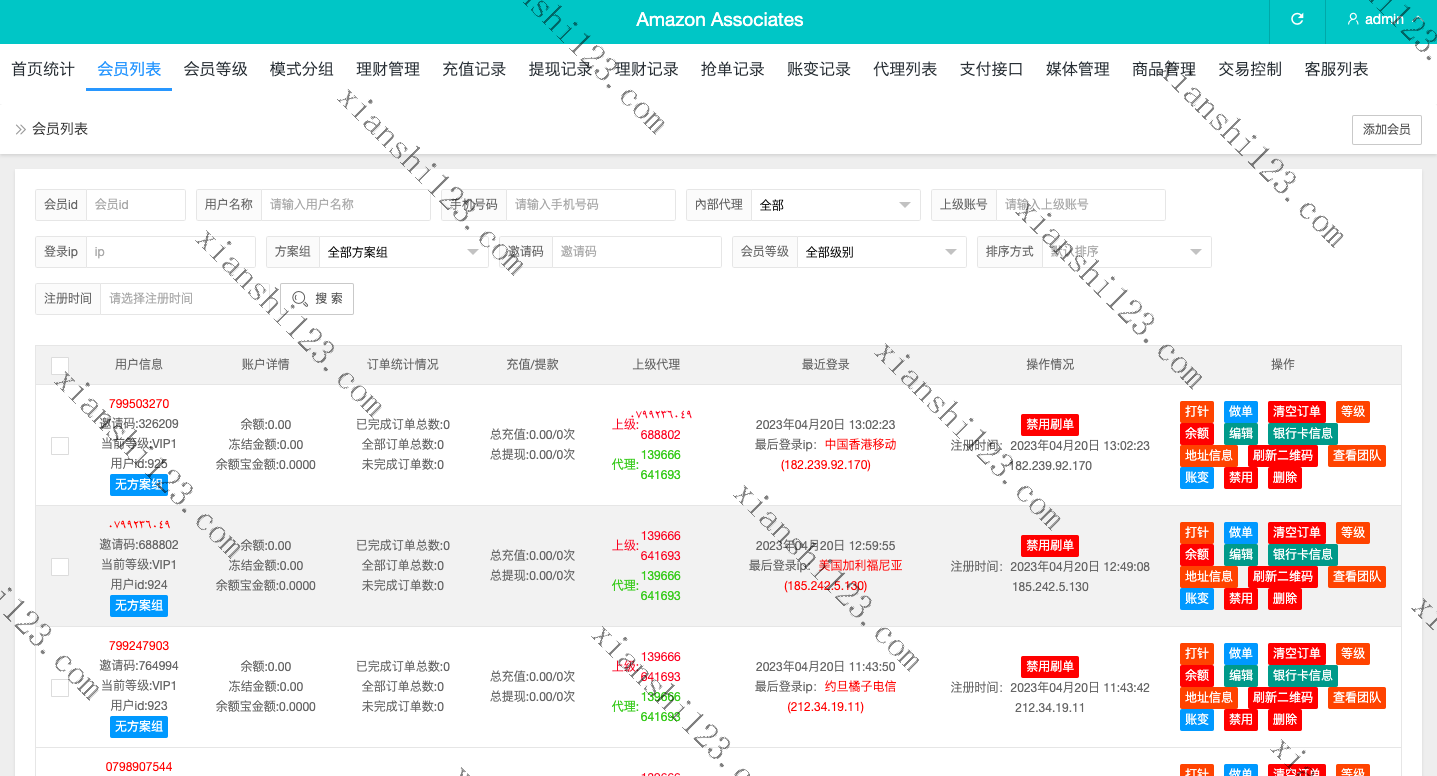Click 查看团队 for user id:924
This screenshot has height=776, width=1437.
(1357, 577)
